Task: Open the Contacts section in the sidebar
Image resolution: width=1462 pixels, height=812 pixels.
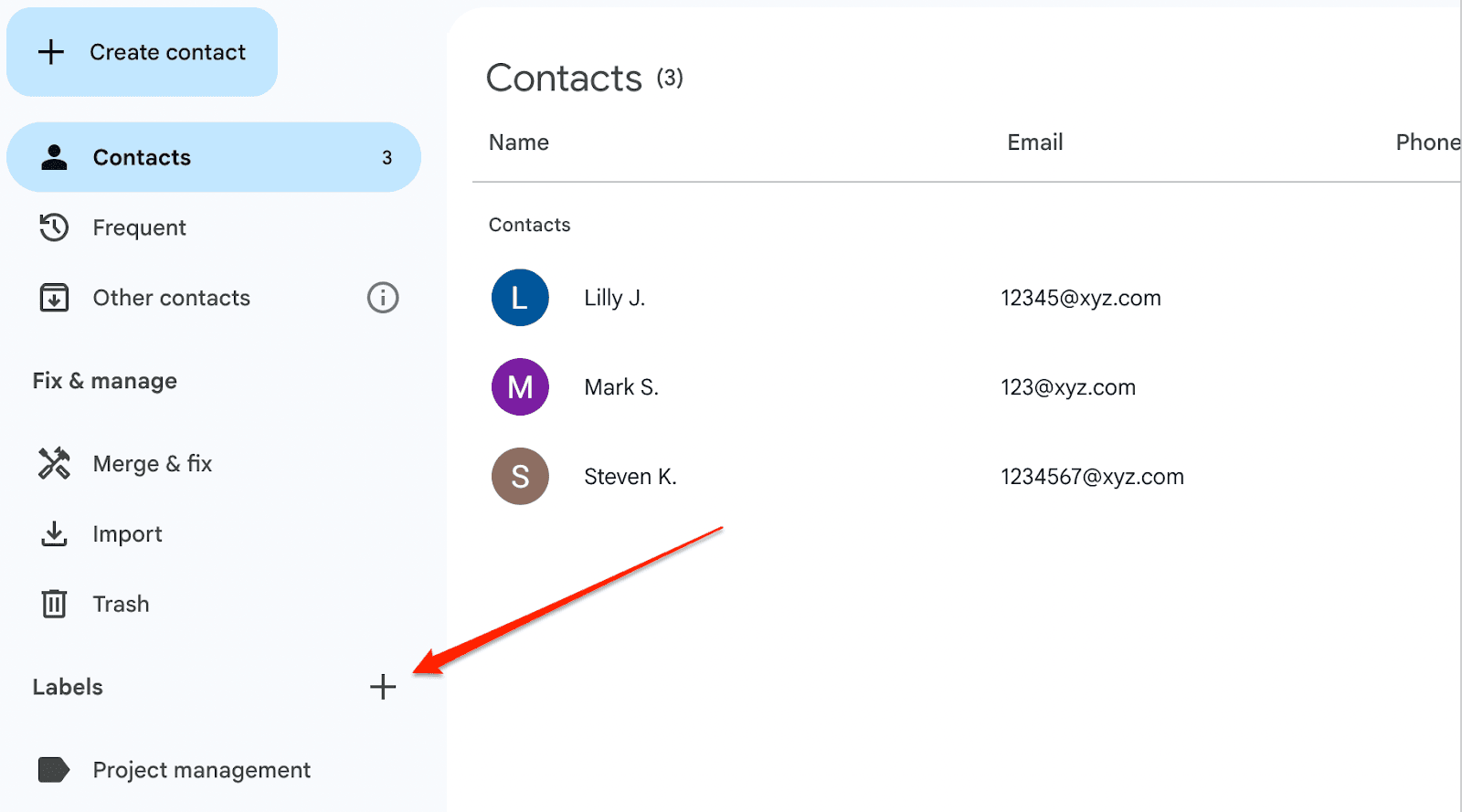Action: click(x=142, y=156)
